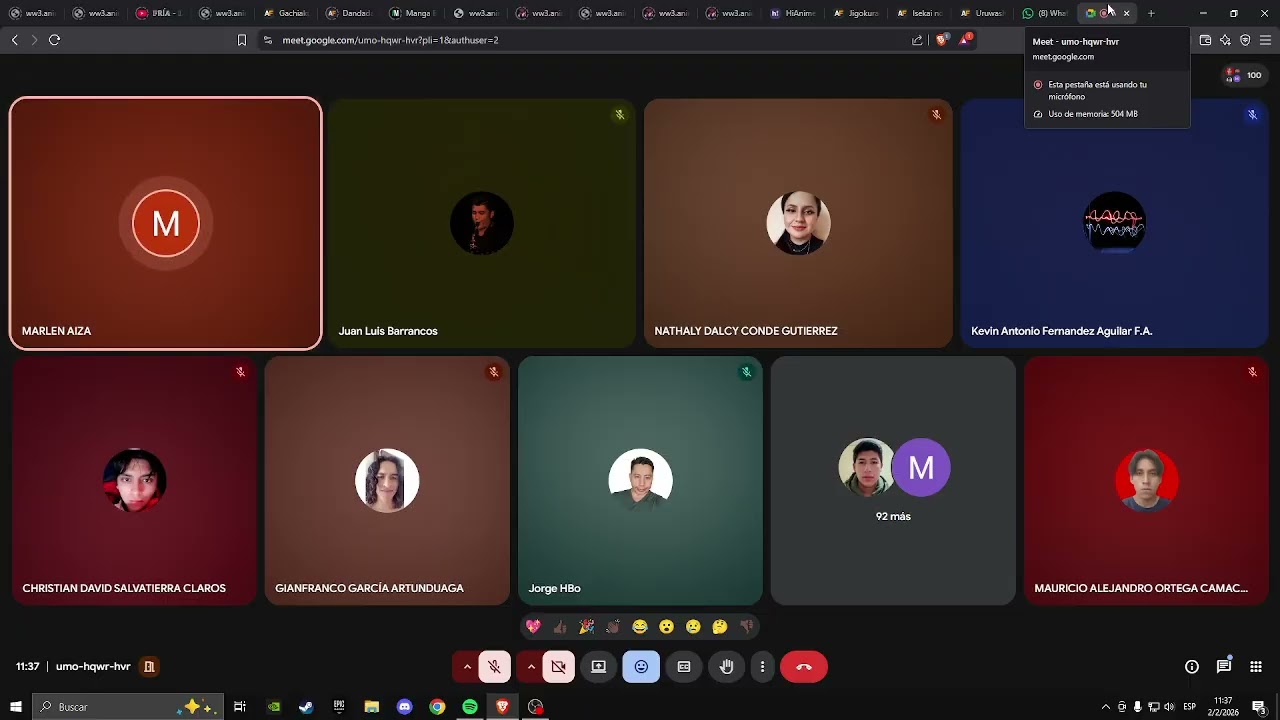Send the party popper reaction
The height and width of the screenshot is (720, 1280).
click(x=586, y=627)
